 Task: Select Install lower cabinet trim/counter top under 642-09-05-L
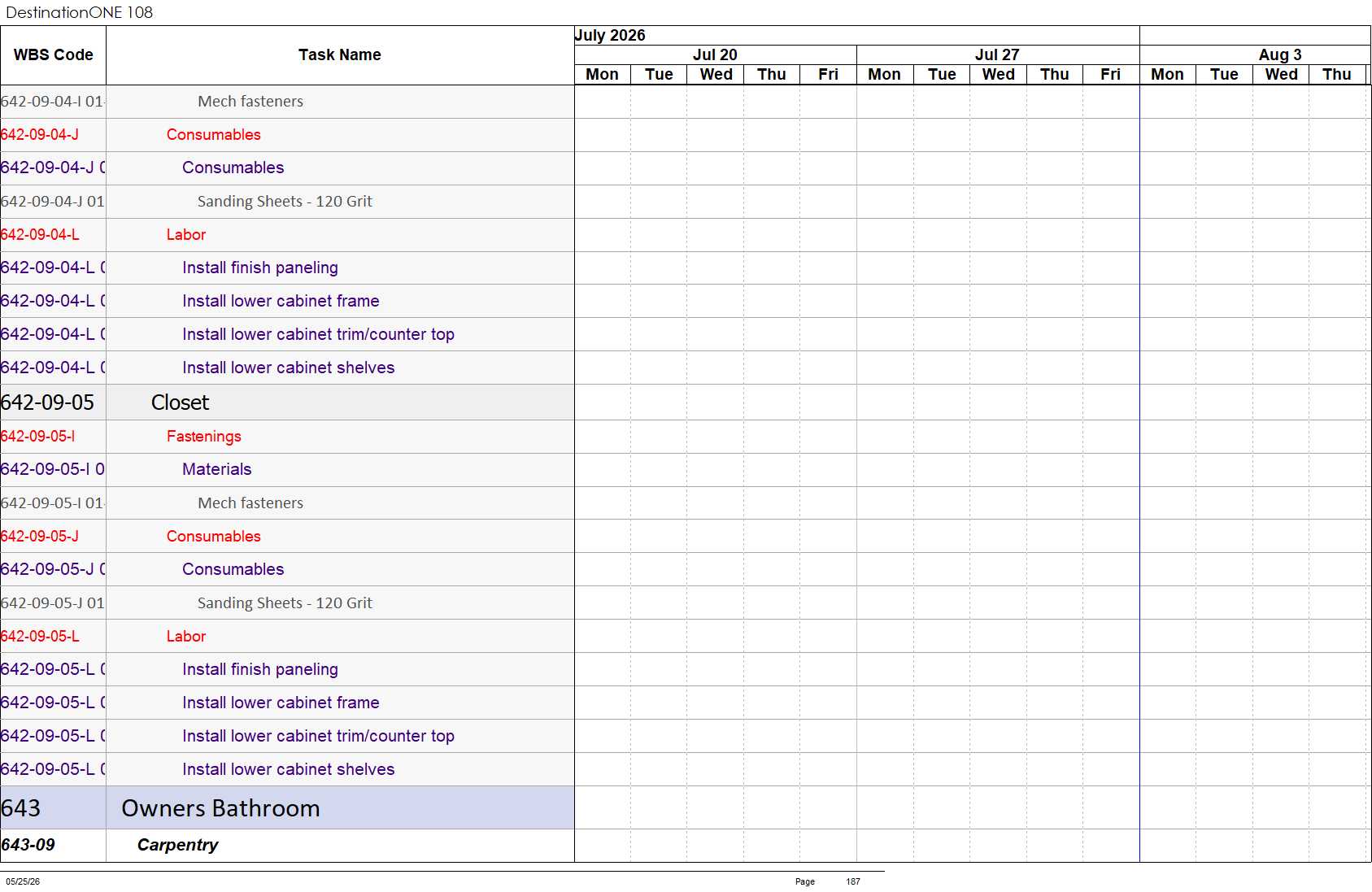point(318,736)
